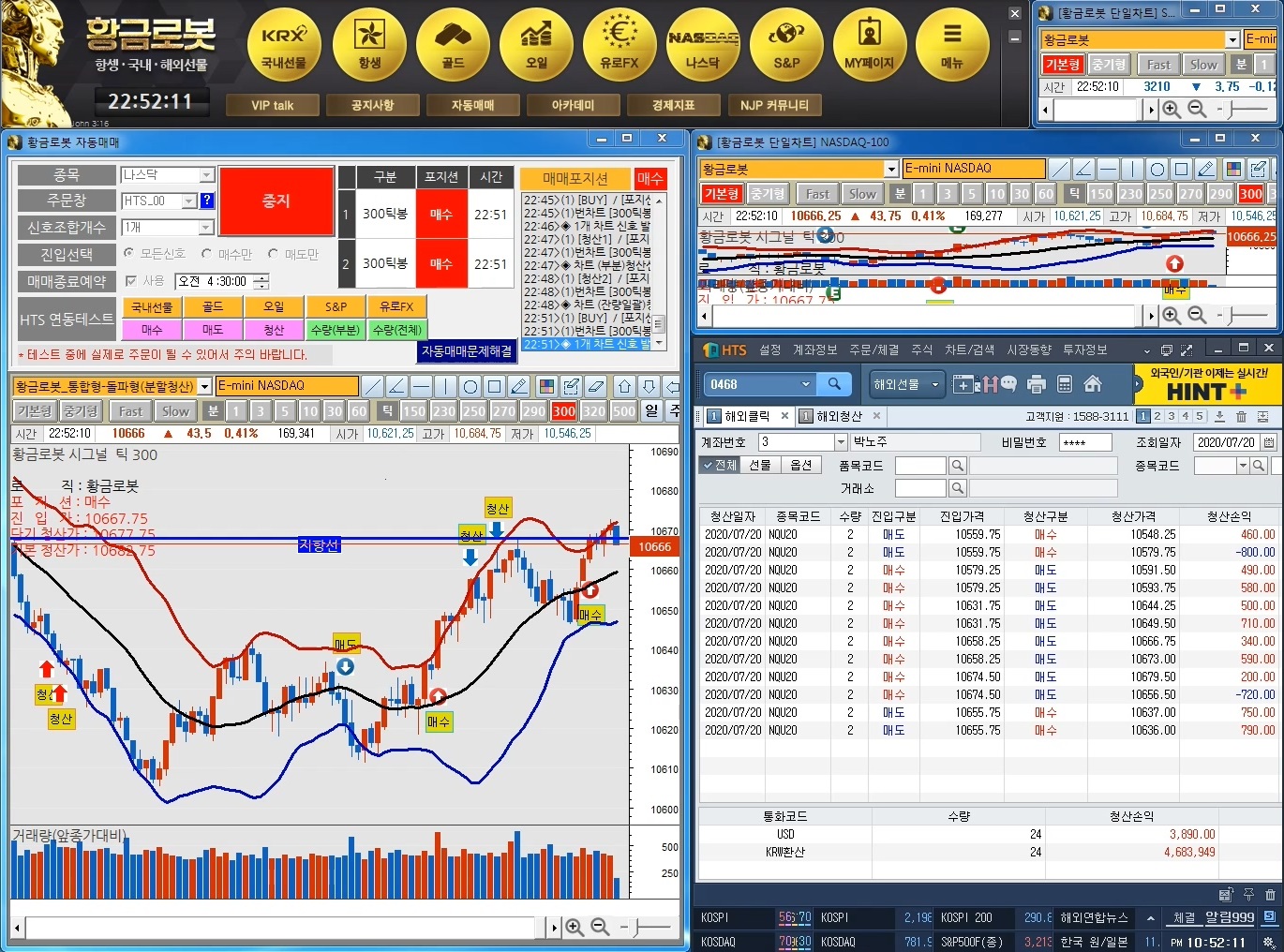Click the 경제지표 button
Image resolution: width=1284 pixels, height=952 pixels.
click(x=673, y=105)
